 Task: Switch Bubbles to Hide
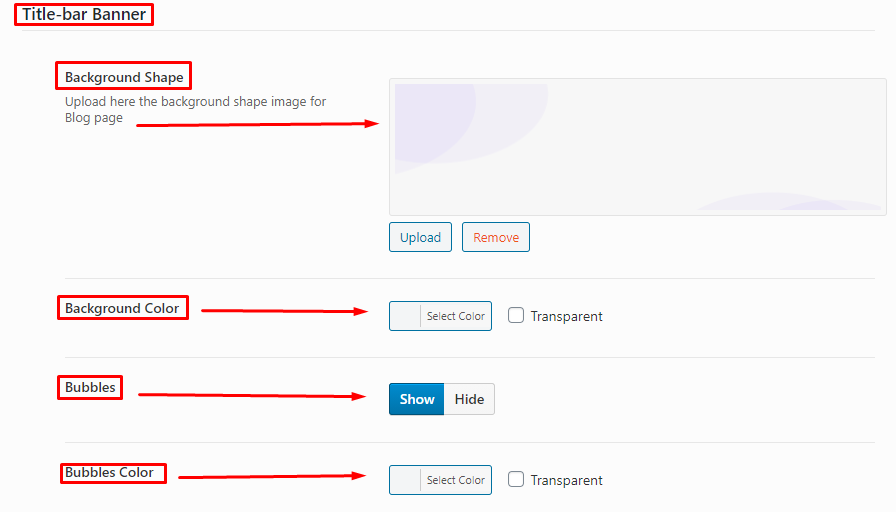[x=469, y=399]
